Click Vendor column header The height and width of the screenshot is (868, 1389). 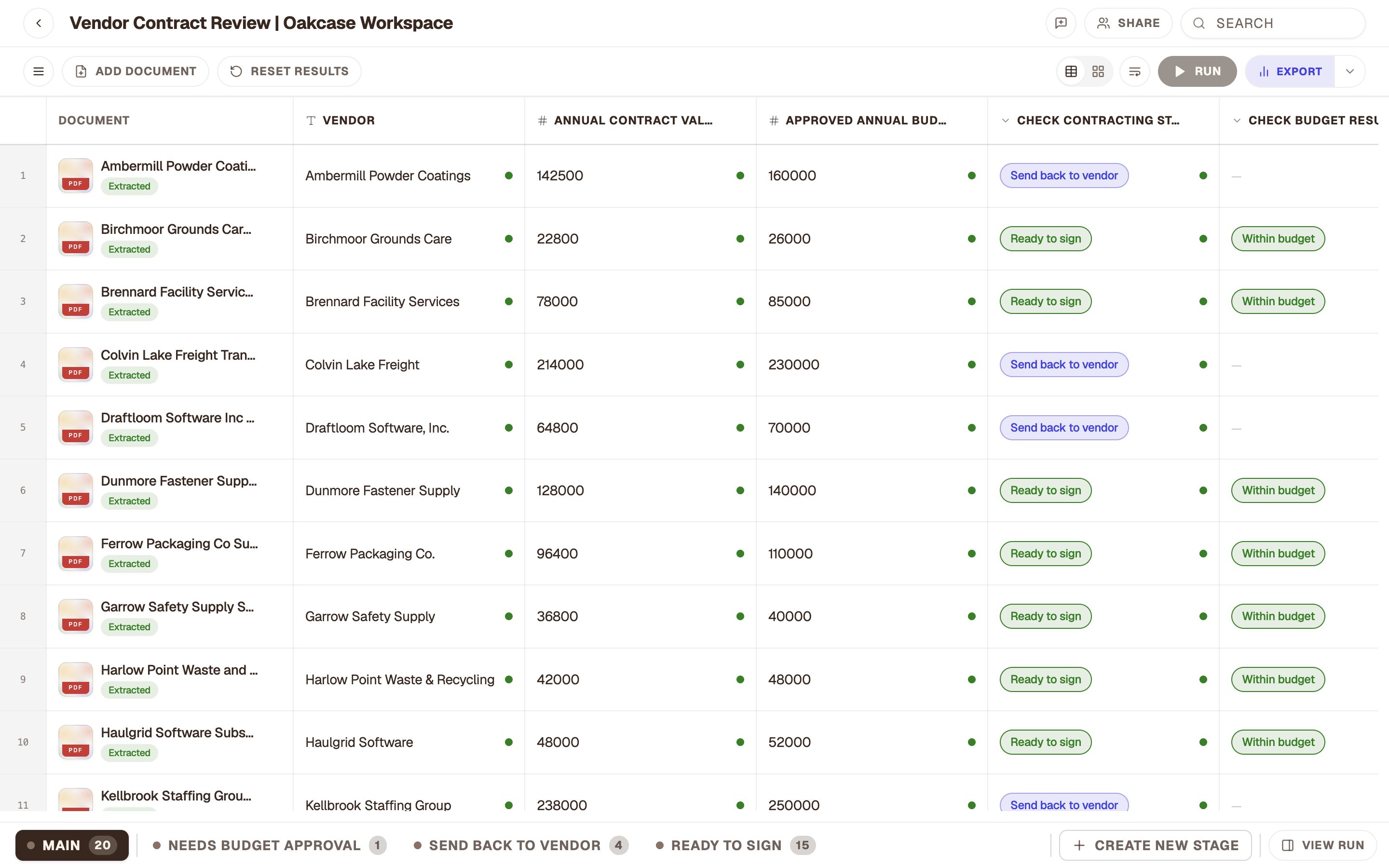409,121
